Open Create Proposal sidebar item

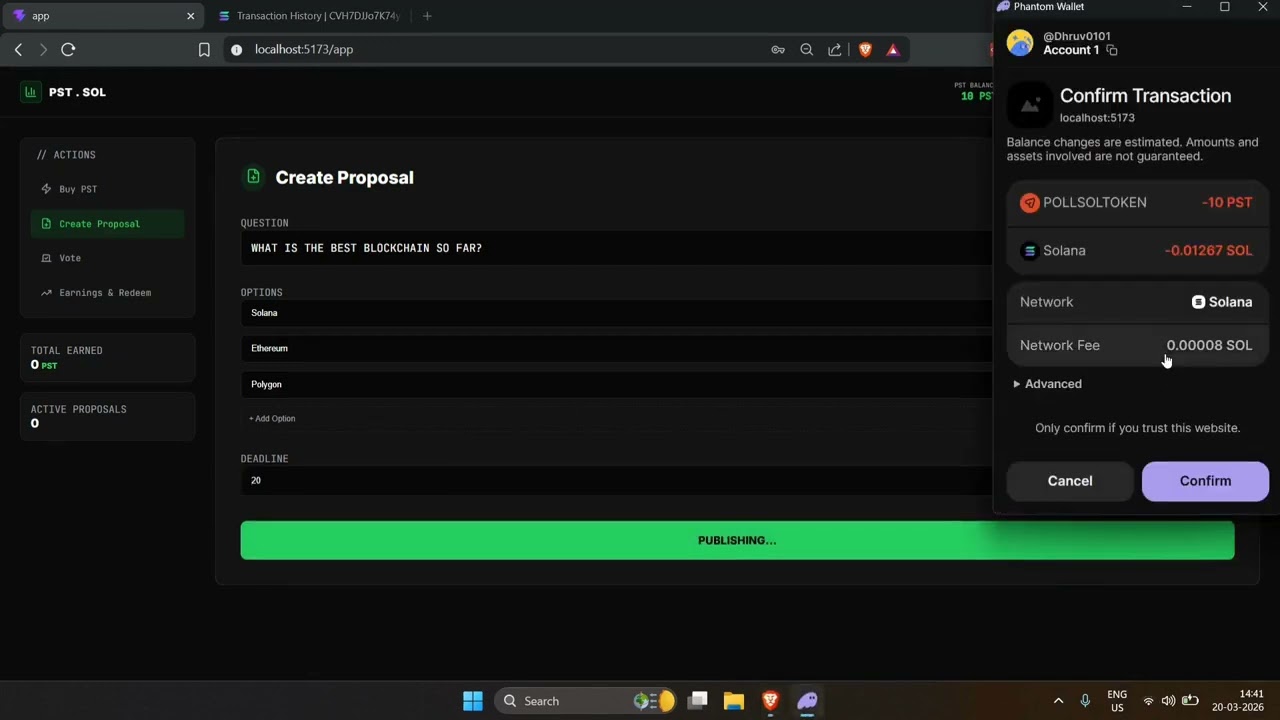pos(107,224)
